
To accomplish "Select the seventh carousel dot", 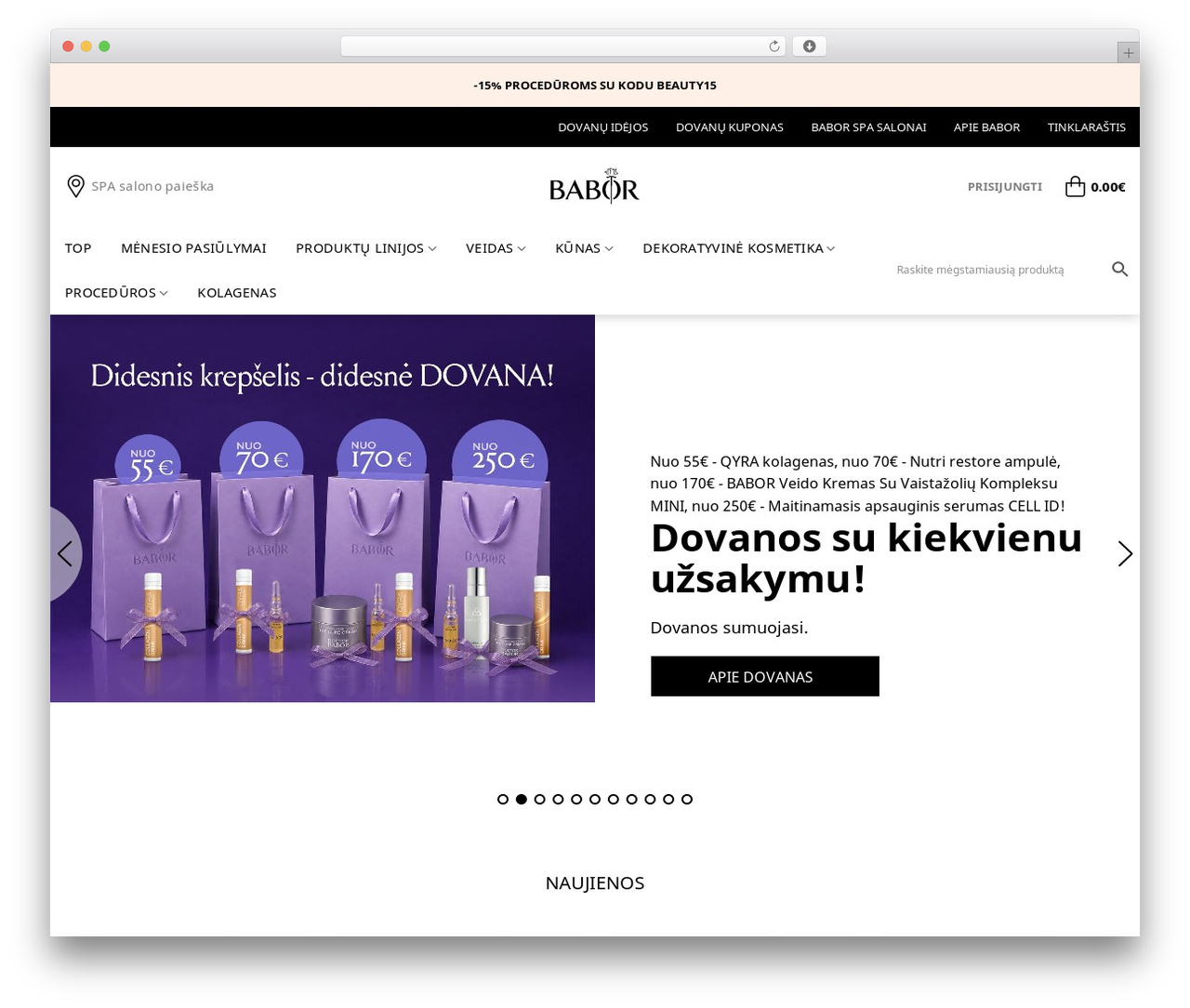I will pos(614,799).
